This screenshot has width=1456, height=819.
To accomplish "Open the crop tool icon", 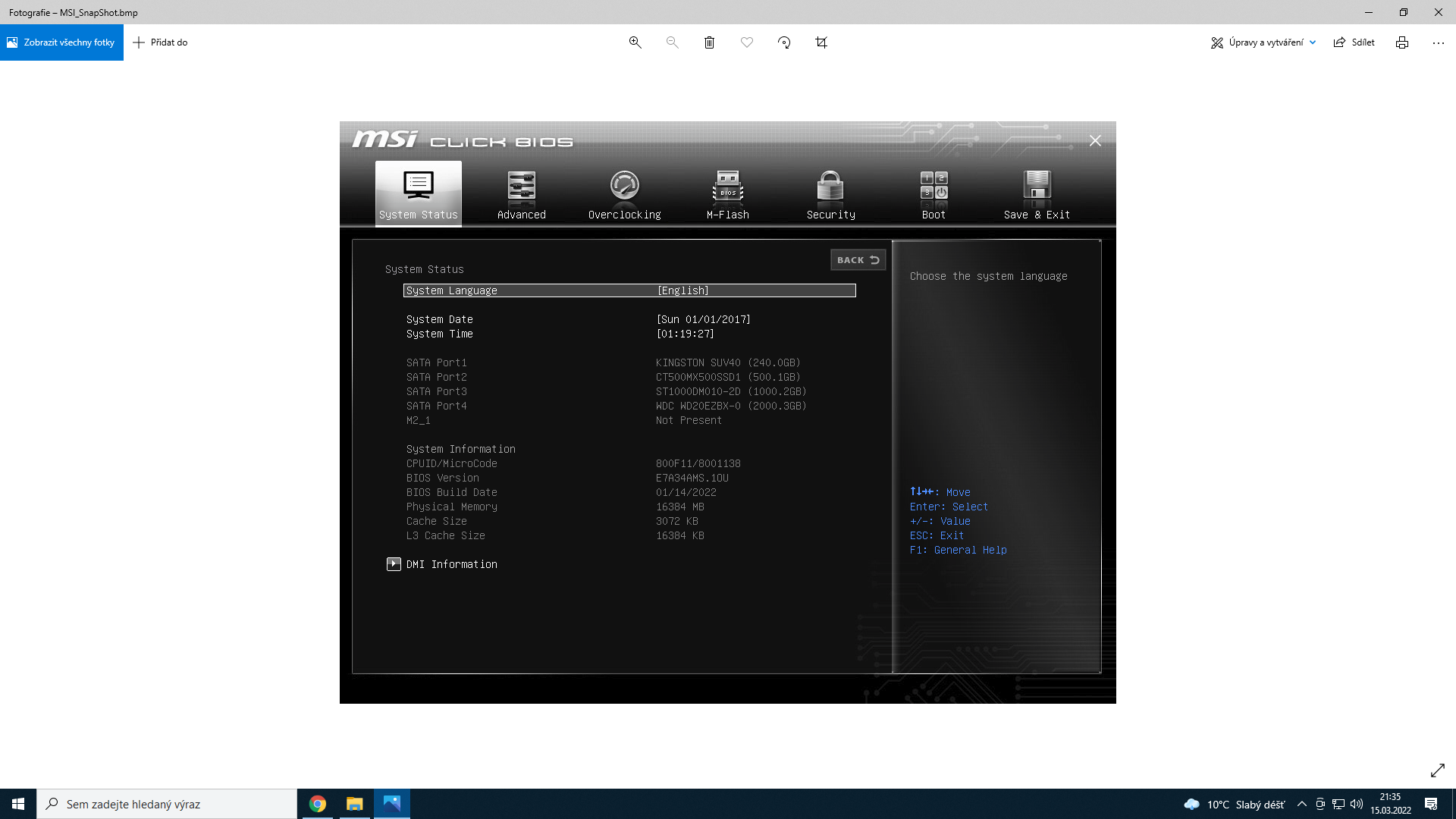I will click(821, 42).
